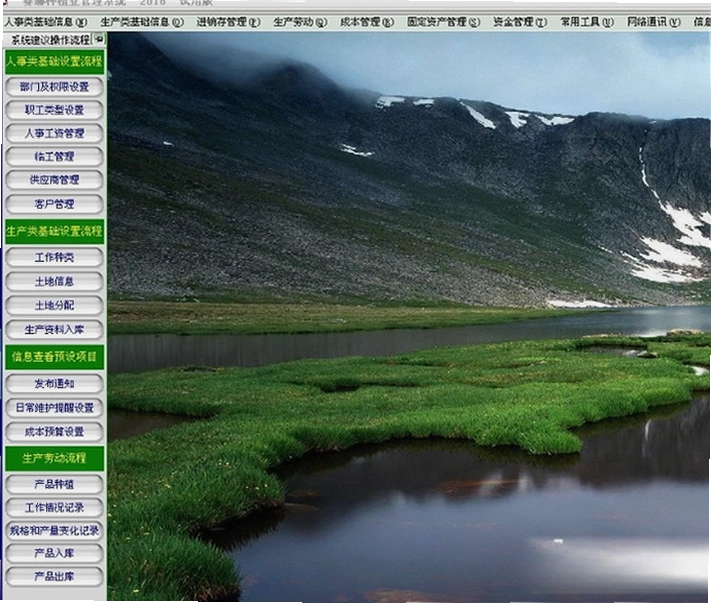Open 发布通知 in the sidebar

[x=54, y=384]
